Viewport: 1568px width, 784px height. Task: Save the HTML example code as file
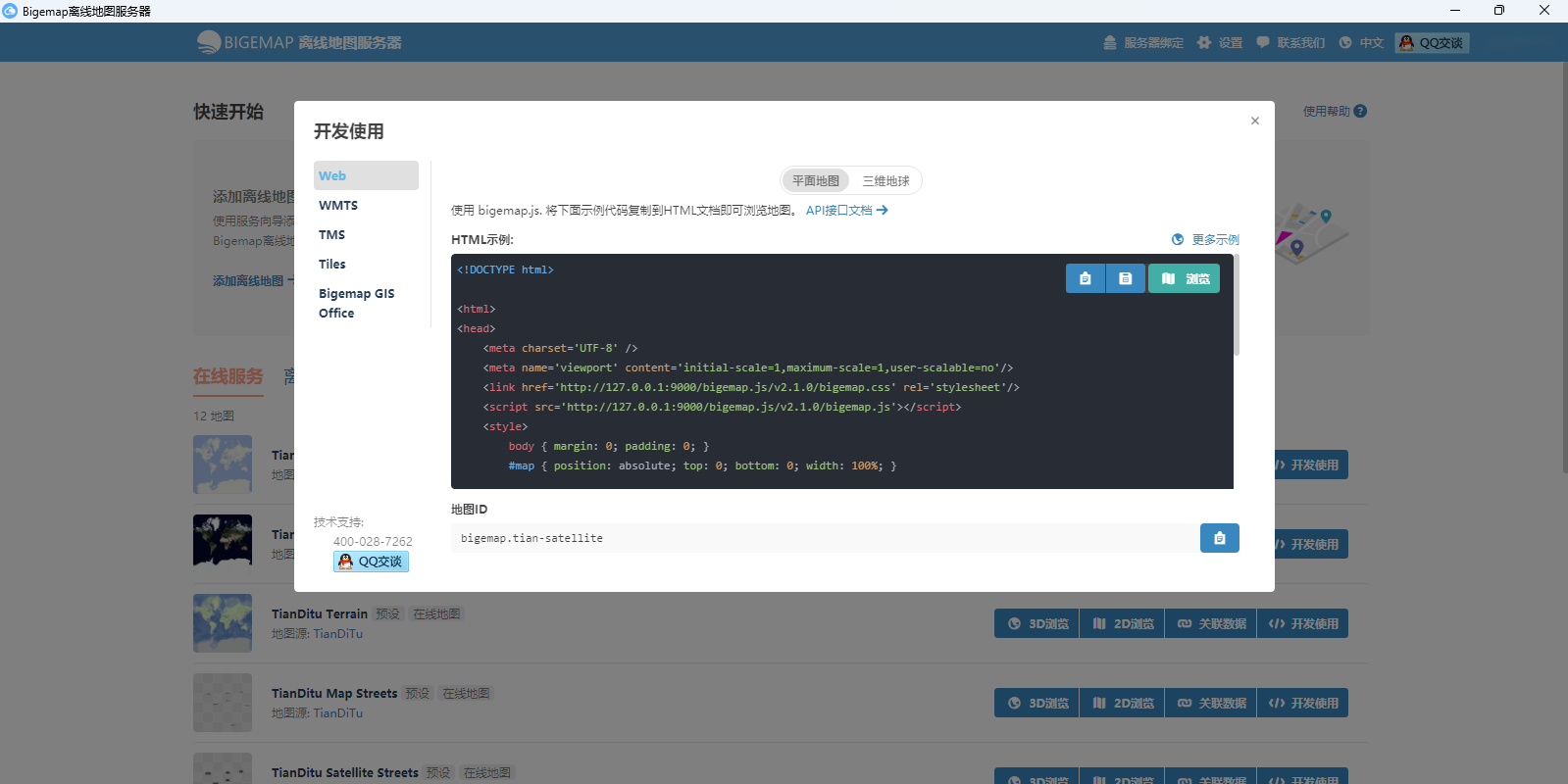click(x=1125, y=278)
